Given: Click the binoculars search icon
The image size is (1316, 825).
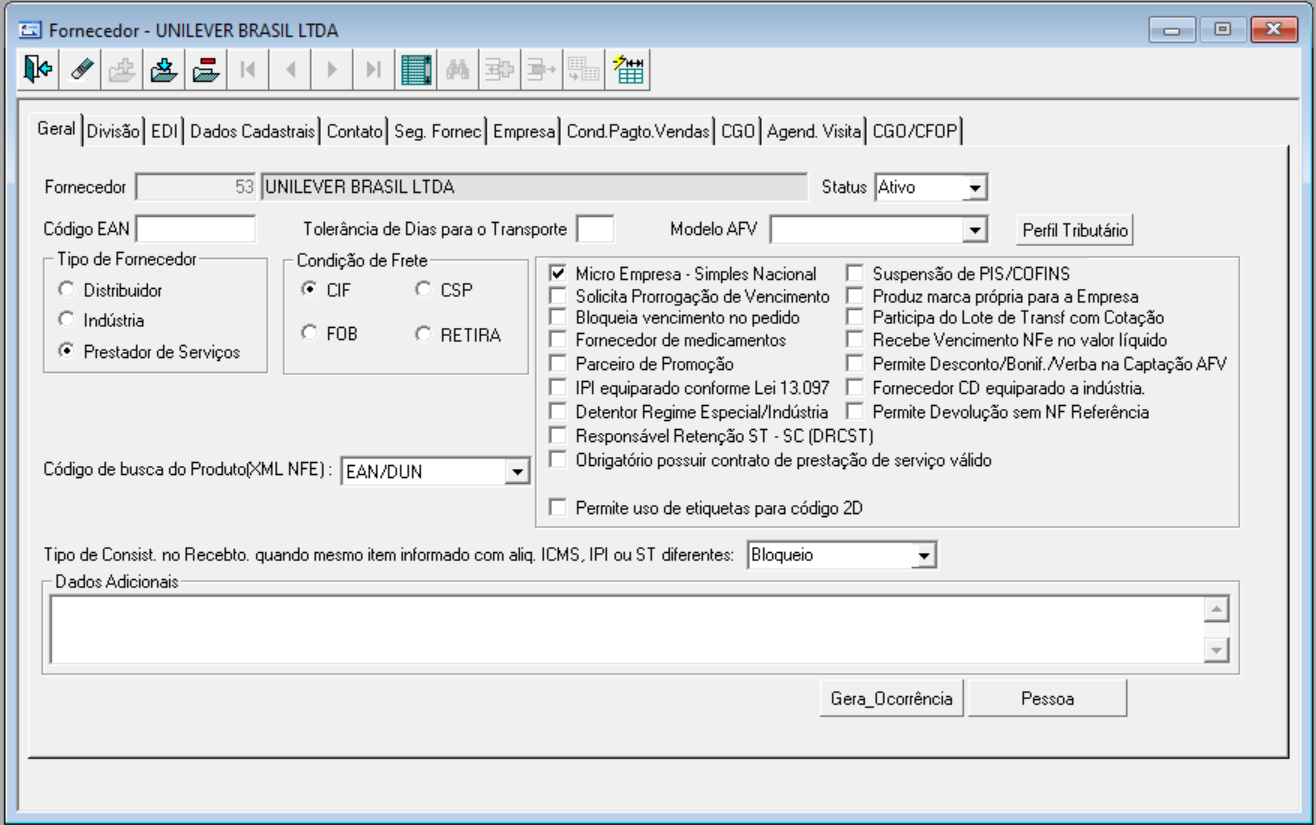Looking at the screenshot, I should pyautogui.click(x=458, y=70).
